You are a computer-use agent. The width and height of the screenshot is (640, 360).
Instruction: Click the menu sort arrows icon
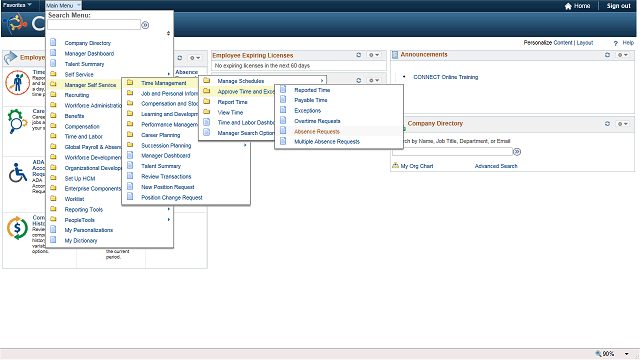coord(168,33)
